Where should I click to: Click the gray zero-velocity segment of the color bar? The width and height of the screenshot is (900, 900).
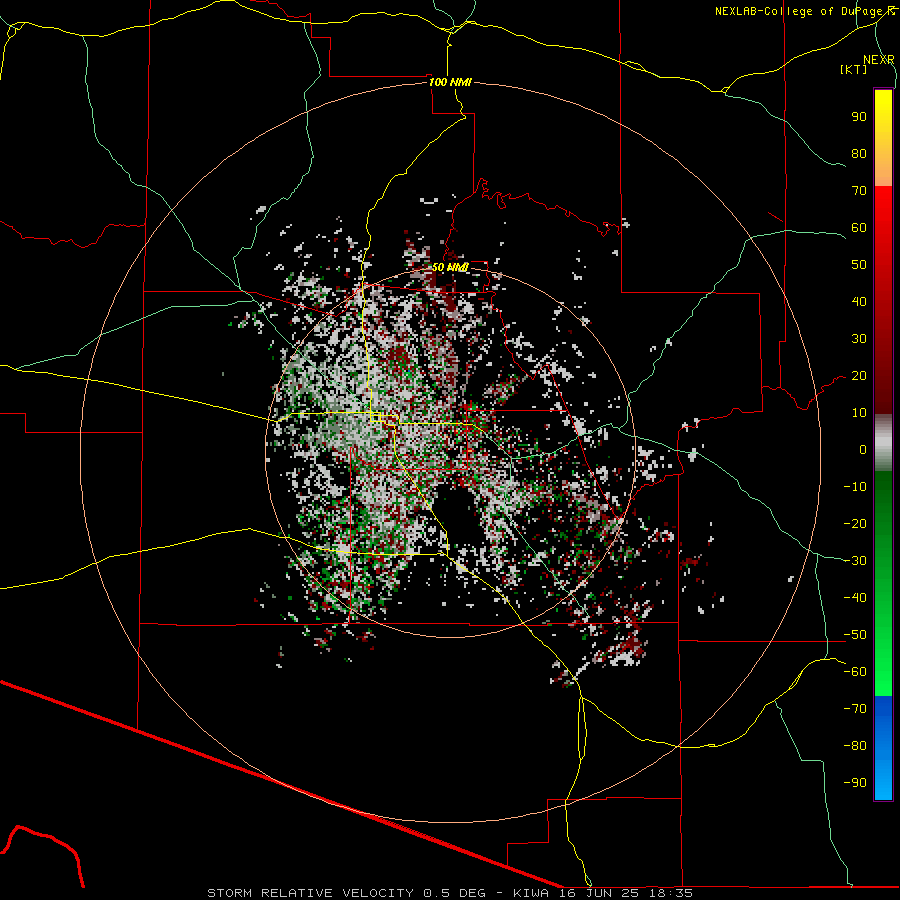tap(883, 443)
